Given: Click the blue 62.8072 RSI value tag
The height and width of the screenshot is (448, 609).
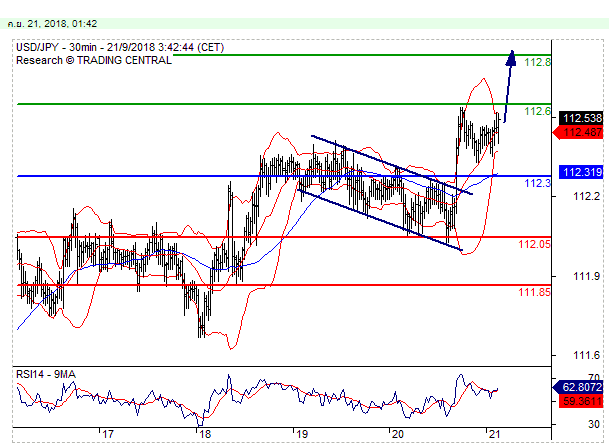Looking at the screenshot, I should [578, 387].
